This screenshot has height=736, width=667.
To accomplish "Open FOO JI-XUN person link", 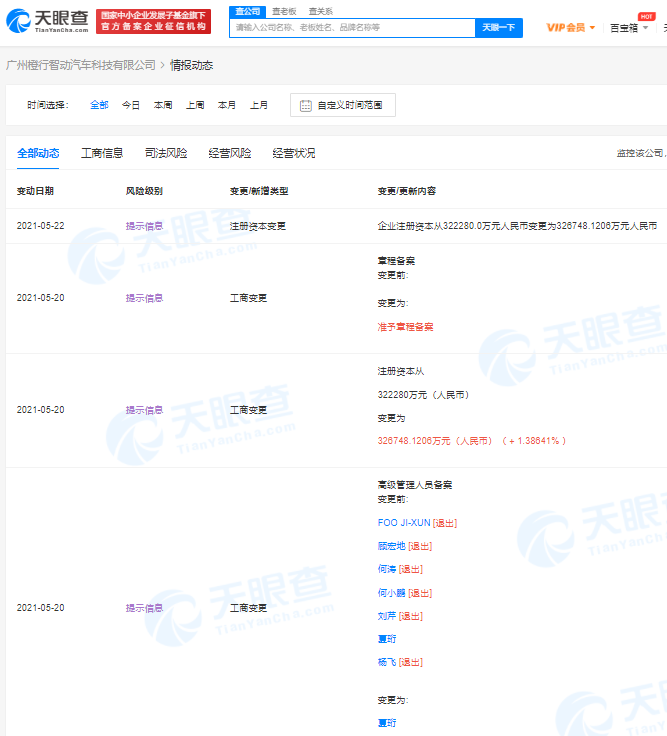I will (x=403, y=523).
